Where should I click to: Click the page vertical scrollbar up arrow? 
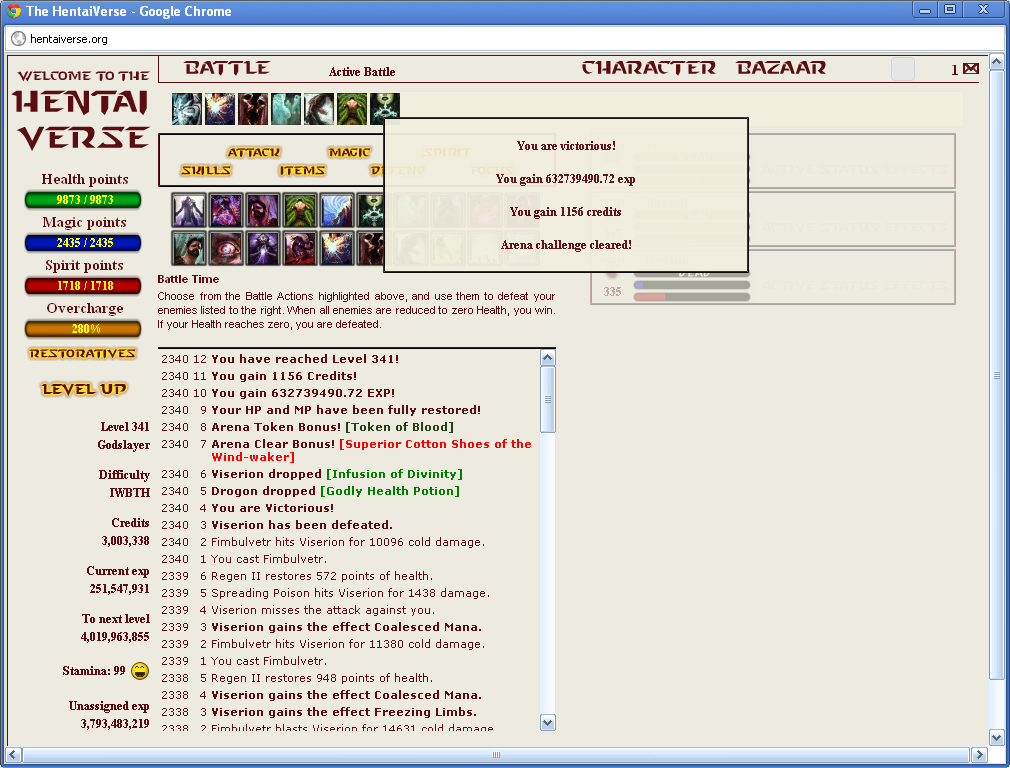[x=996, y=62]
